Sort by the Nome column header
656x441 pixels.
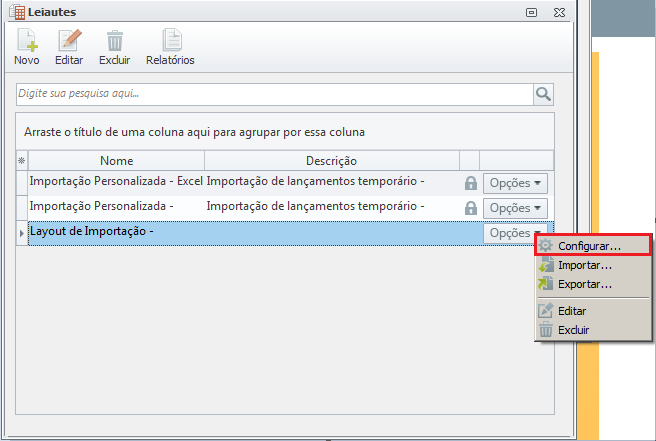click(x=116, y=161)
